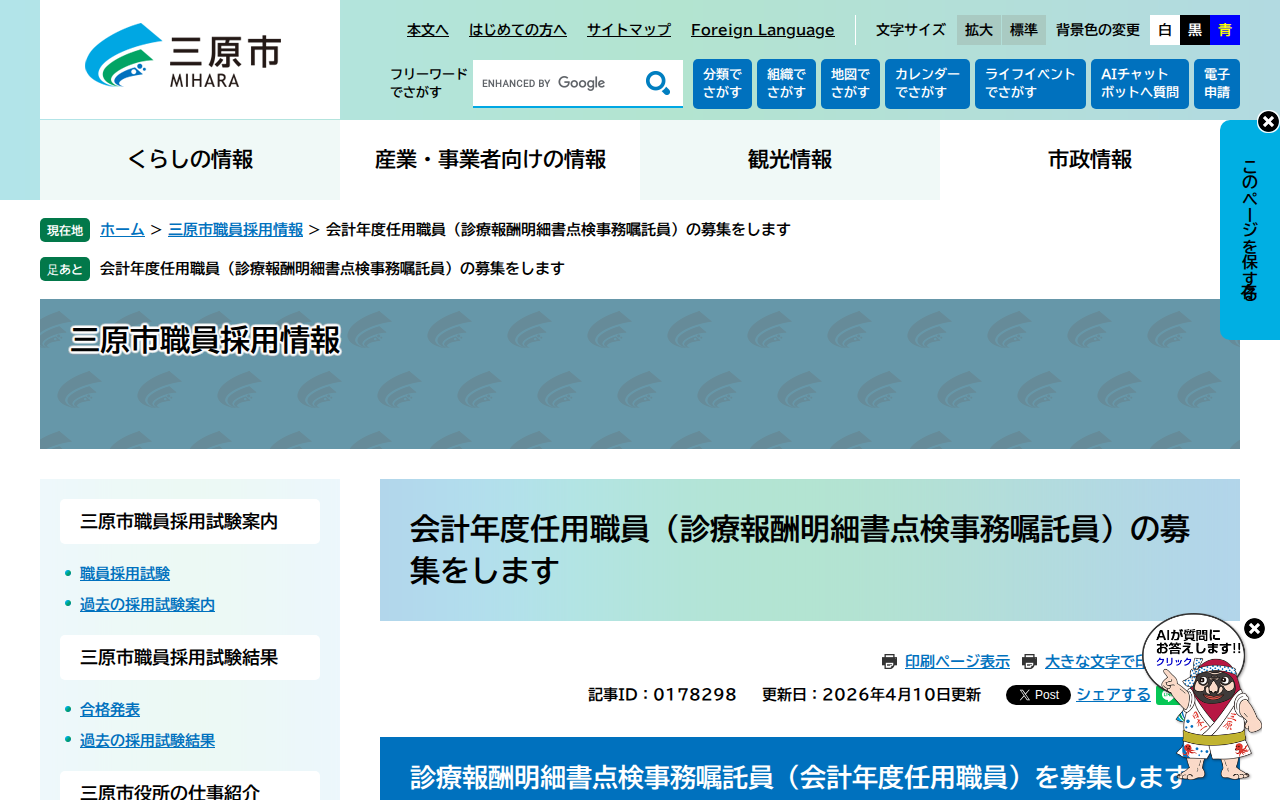
Task: Enlarge text with 拡大 button
Action: click(x=979, y=30)
